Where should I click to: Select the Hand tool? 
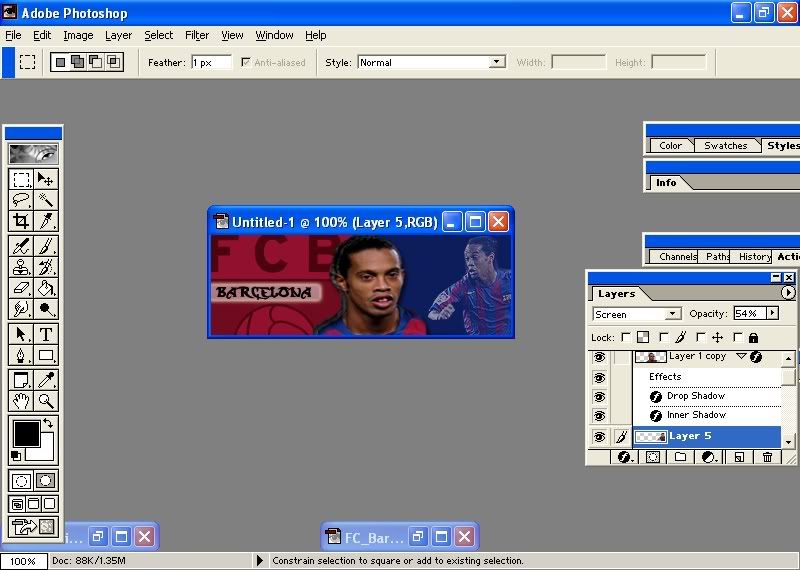tap(21, 401)
